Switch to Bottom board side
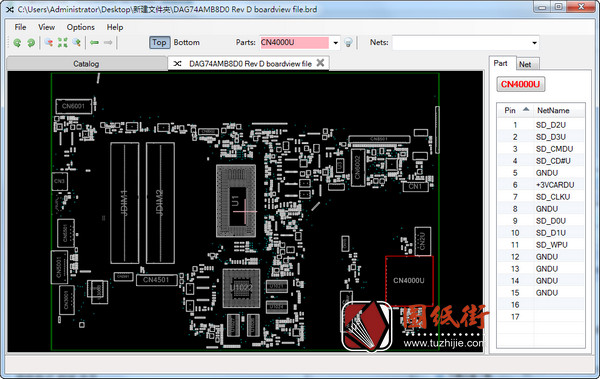Image resolution: width=600 pixels, height=379 pixels. click(x=187, y=42)
